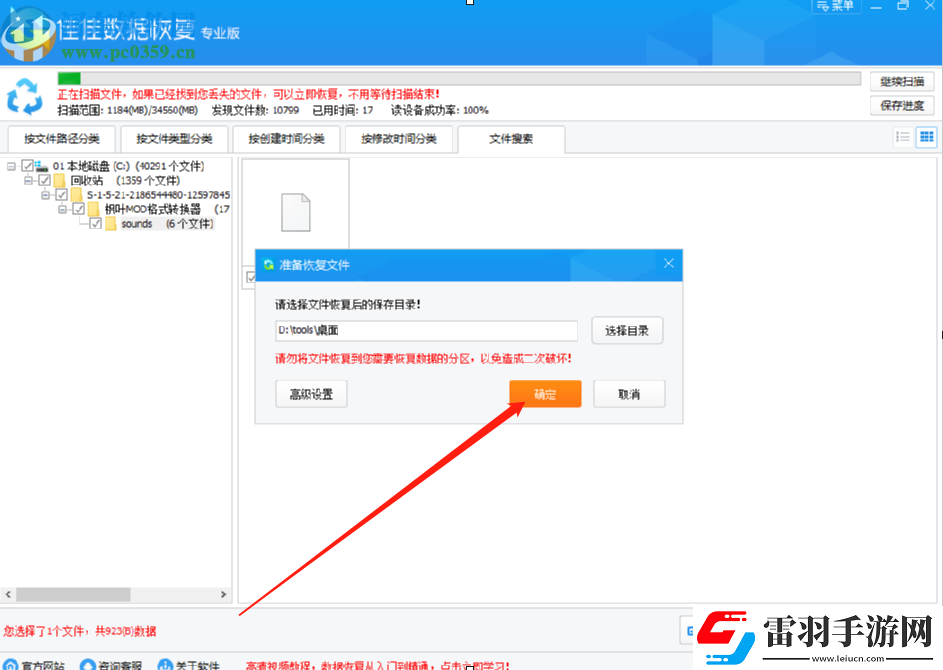Open the 菜单 menu in title bar
This screenshot has height=670, width=943.
(836, 6)
